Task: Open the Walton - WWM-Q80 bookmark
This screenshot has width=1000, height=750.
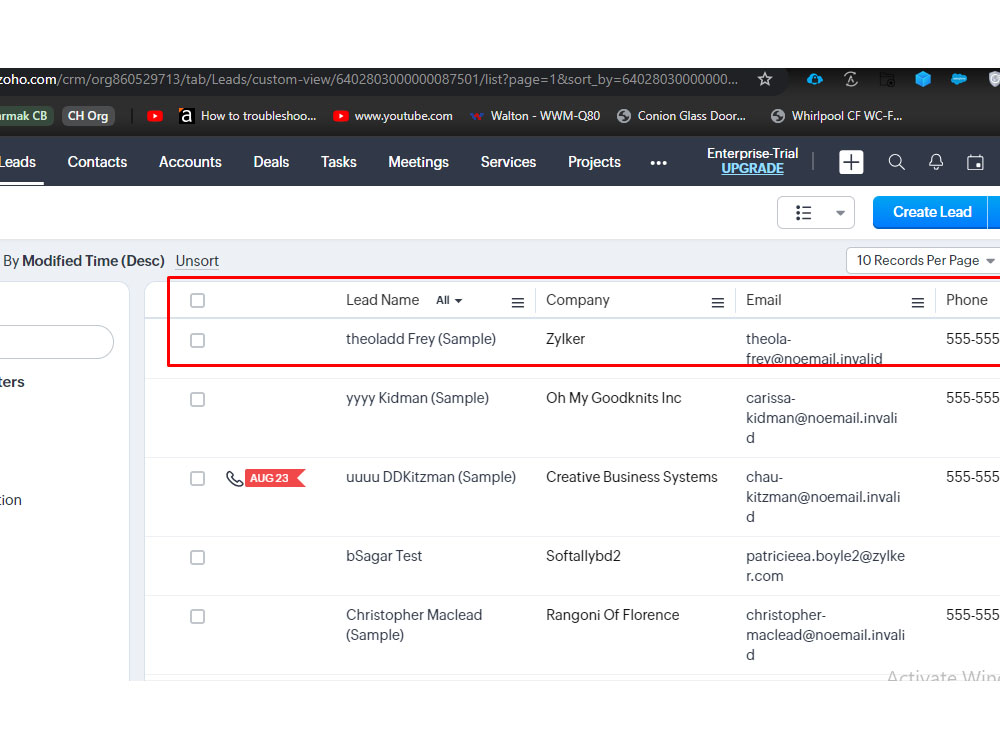Action: tap(535, 116)
